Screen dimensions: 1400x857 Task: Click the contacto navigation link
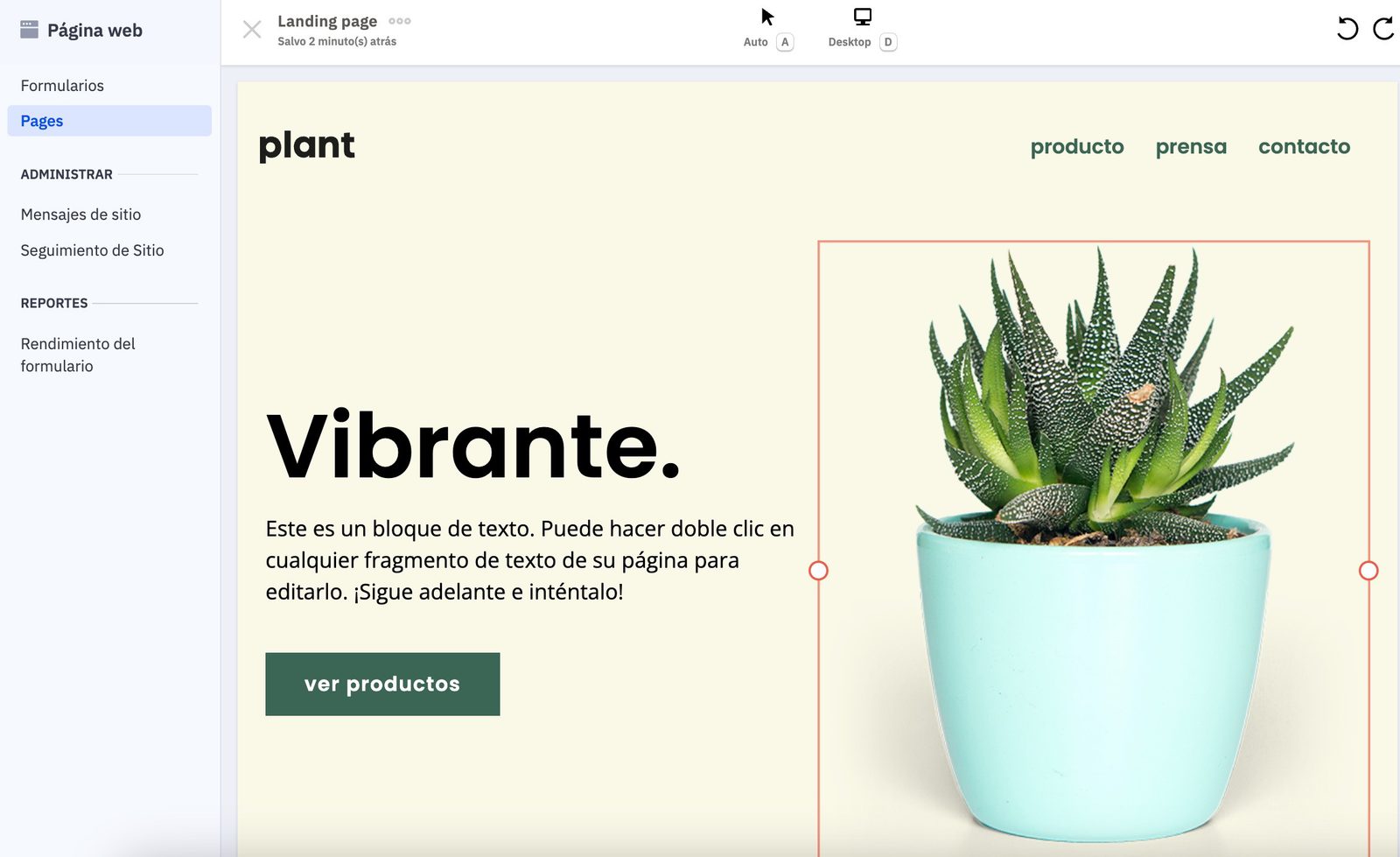[x=1304, y=146]
